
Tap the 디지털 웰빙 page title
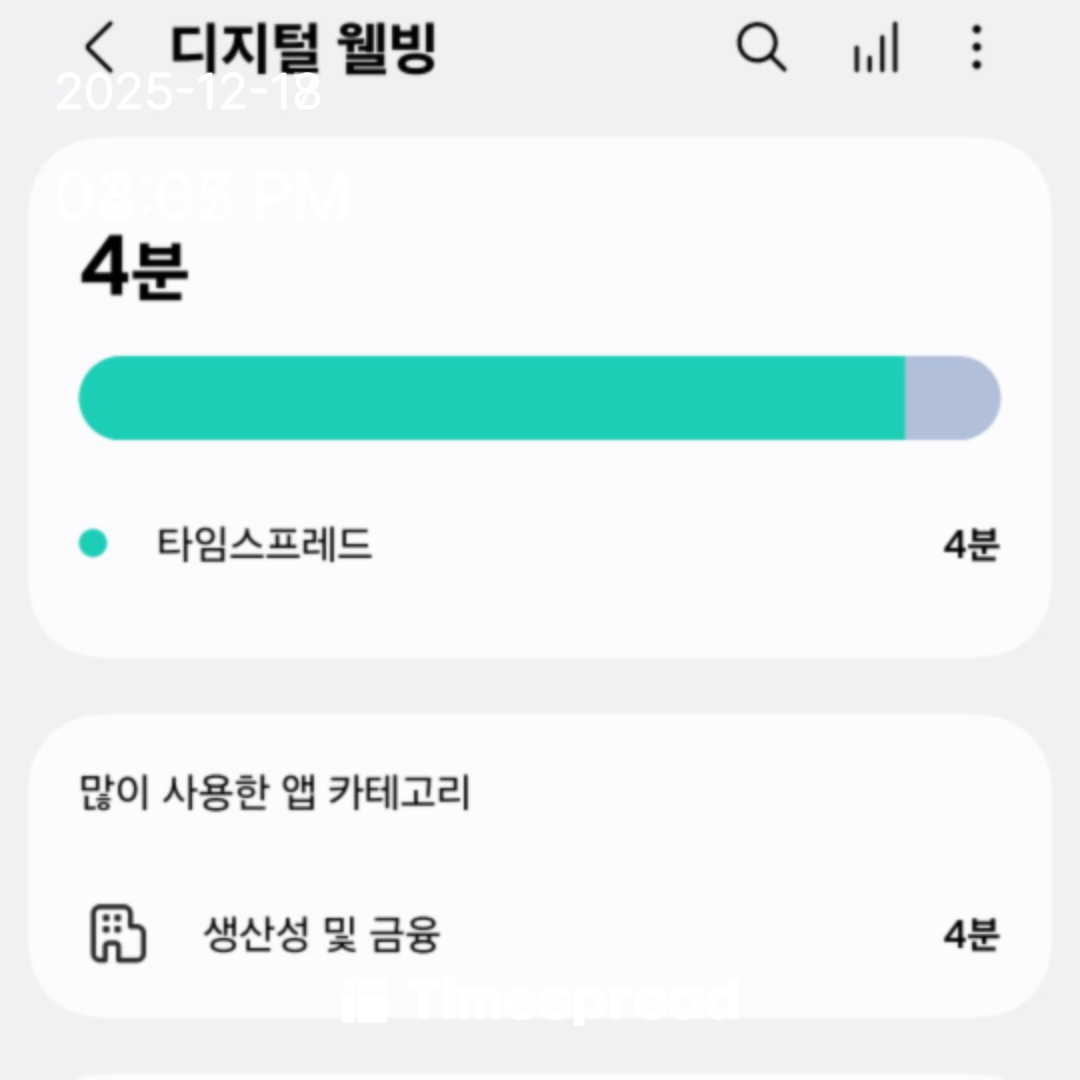coord(303,47)
